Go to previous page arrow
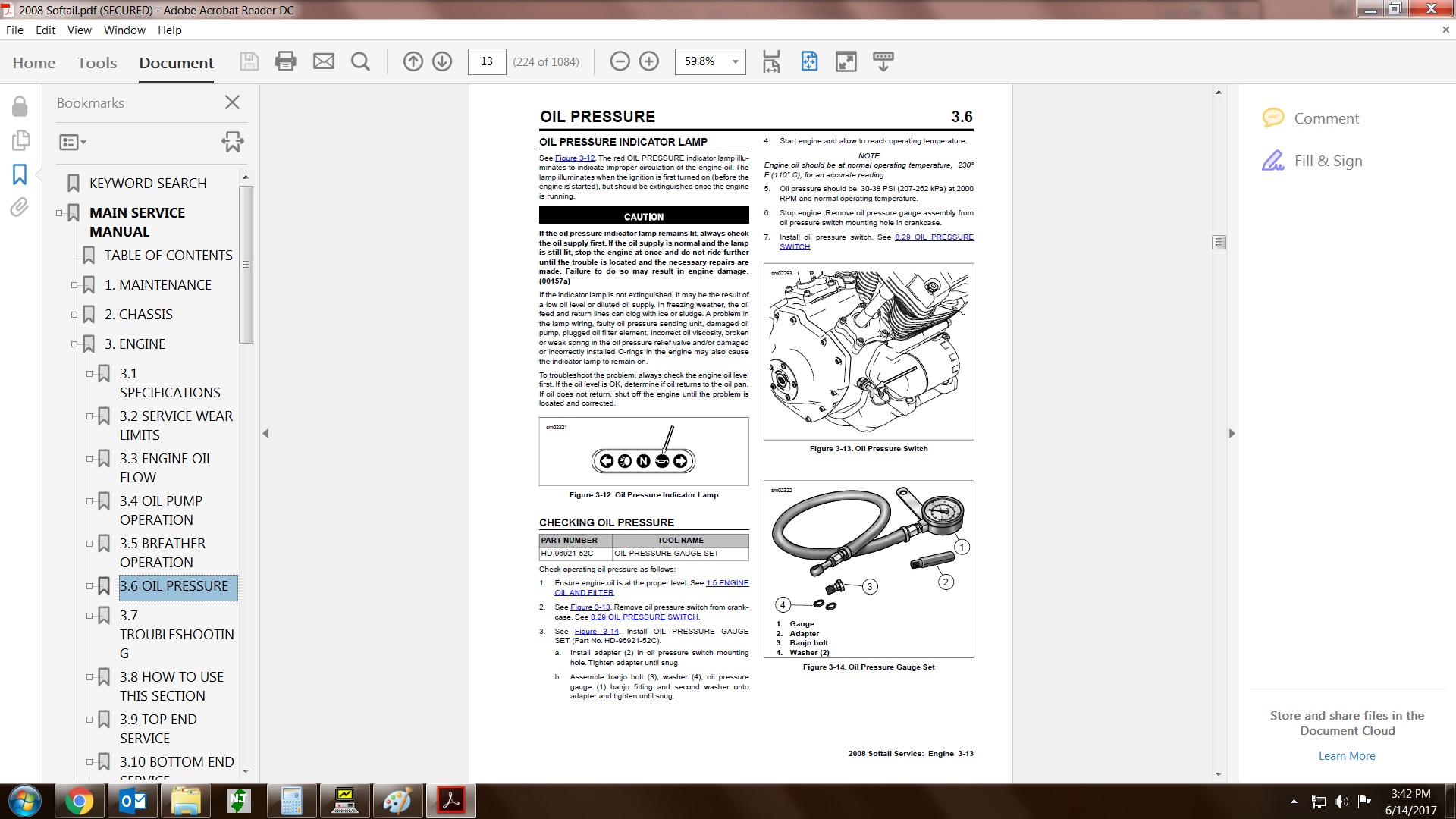Screen dimensions: 1456x819 (413, 61)
